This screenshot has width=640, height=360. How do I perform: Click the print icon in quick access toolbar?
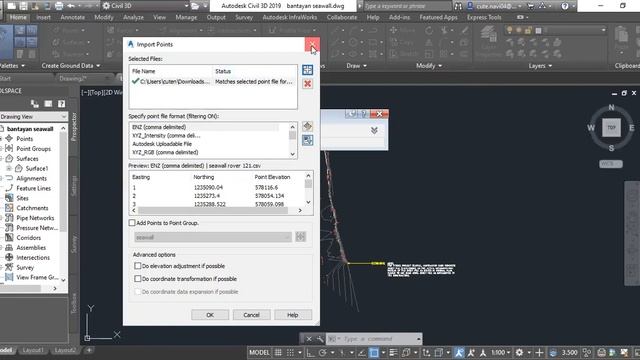[x=59, y=6]
